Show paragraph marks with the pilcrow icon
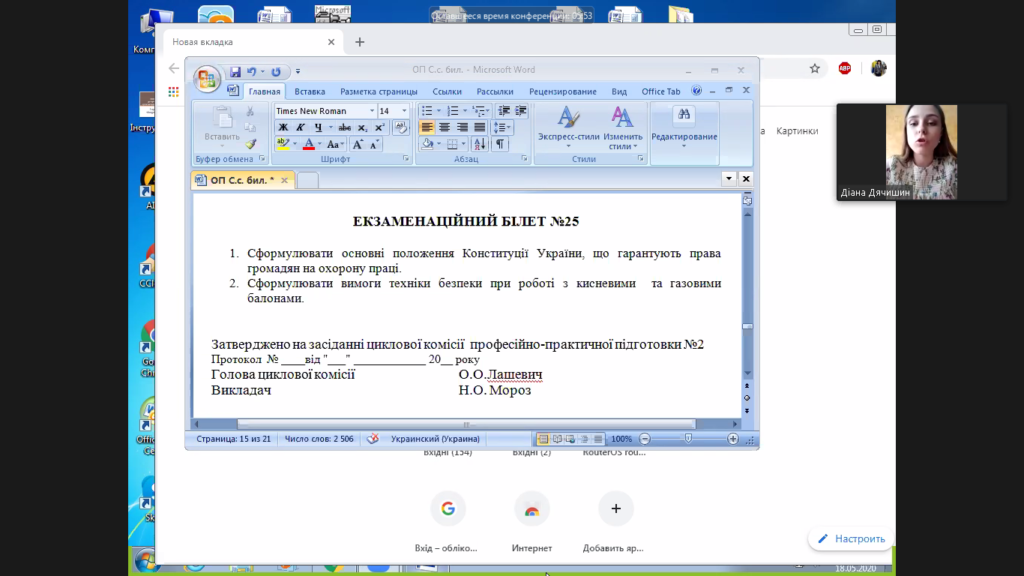 (x=500, y=144)
